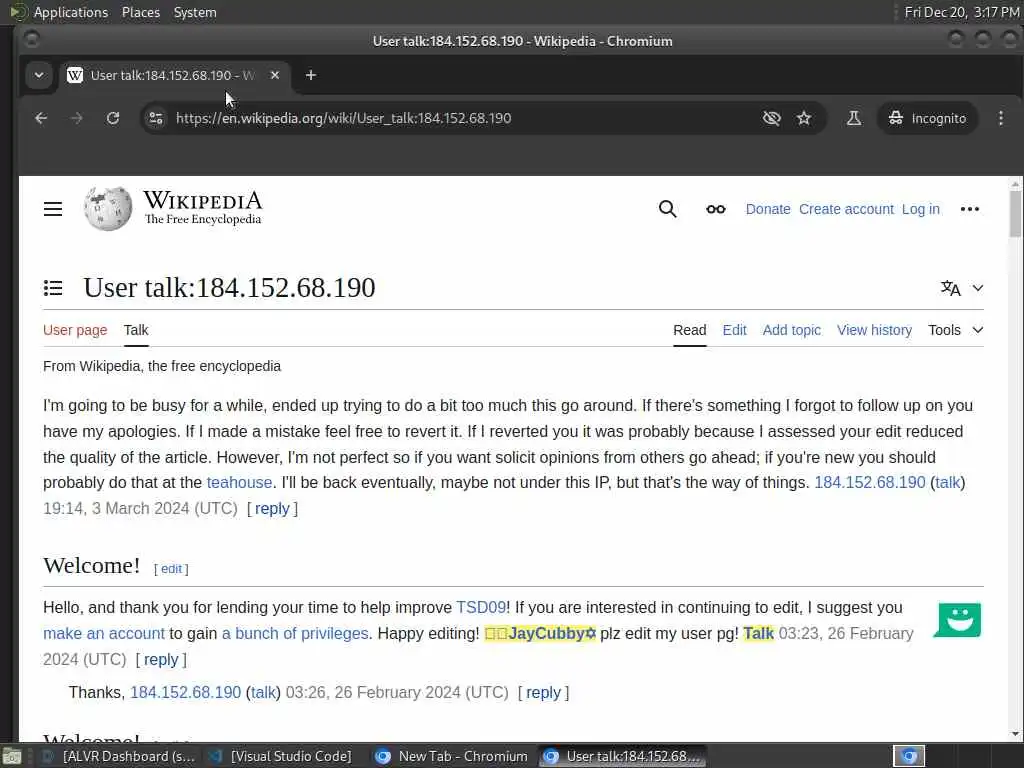Image resolution: width=1024 pixels, height=768 pixels.
Task: Click show desktop icon in taskbar
Action: [12, 757]
